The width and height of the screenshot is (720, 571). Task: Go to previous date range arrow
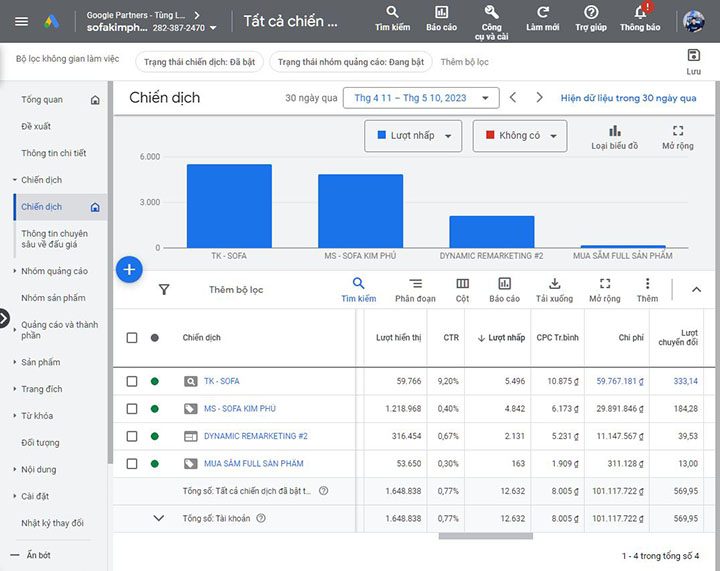[513, 97]
